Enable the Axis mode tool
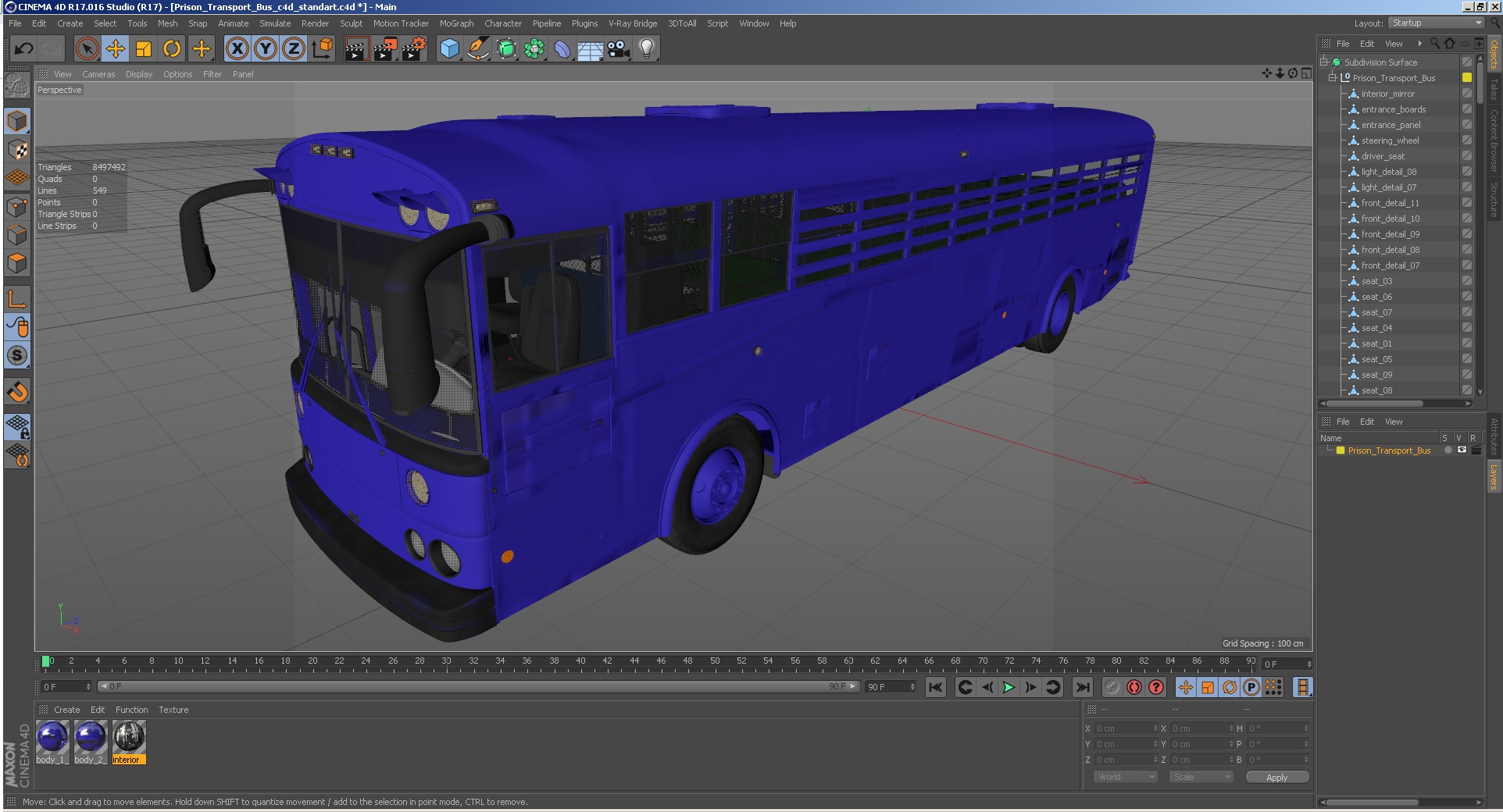Viewport: 1503px width, 812px height. point(17,298)
